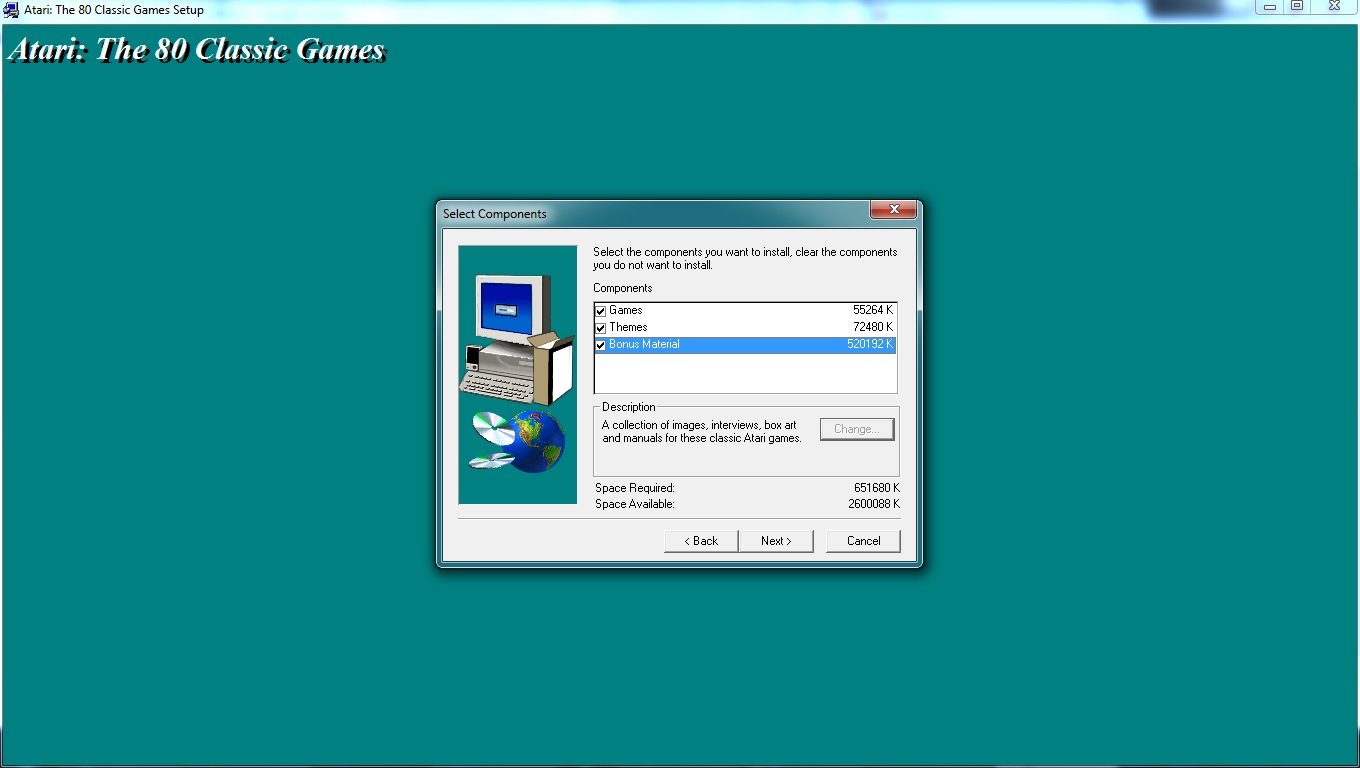
Task: Click the 72480 K size value
Action: tap(873, 327)
